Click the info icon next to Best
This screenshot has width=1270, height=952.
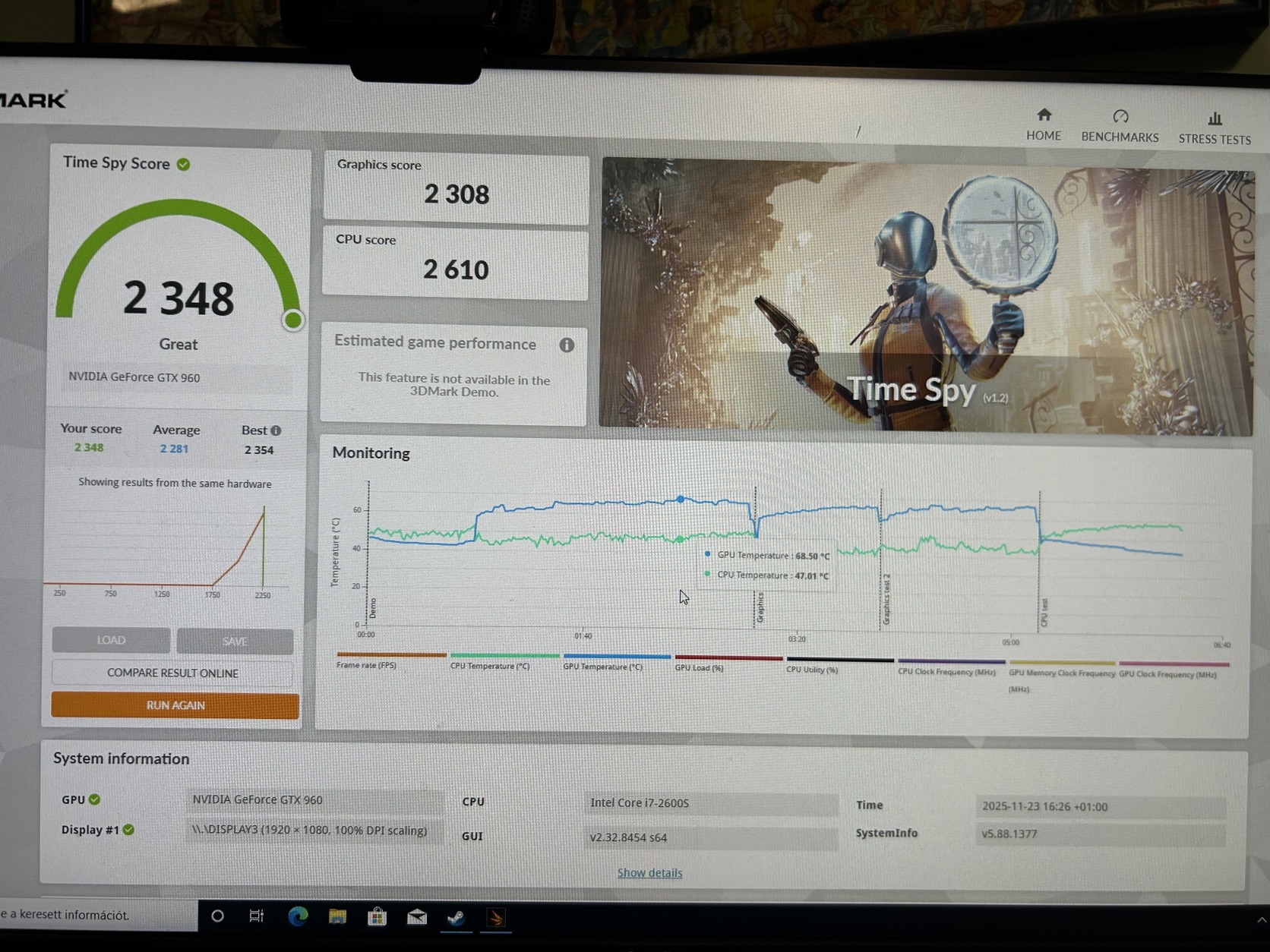pos(276,430)
